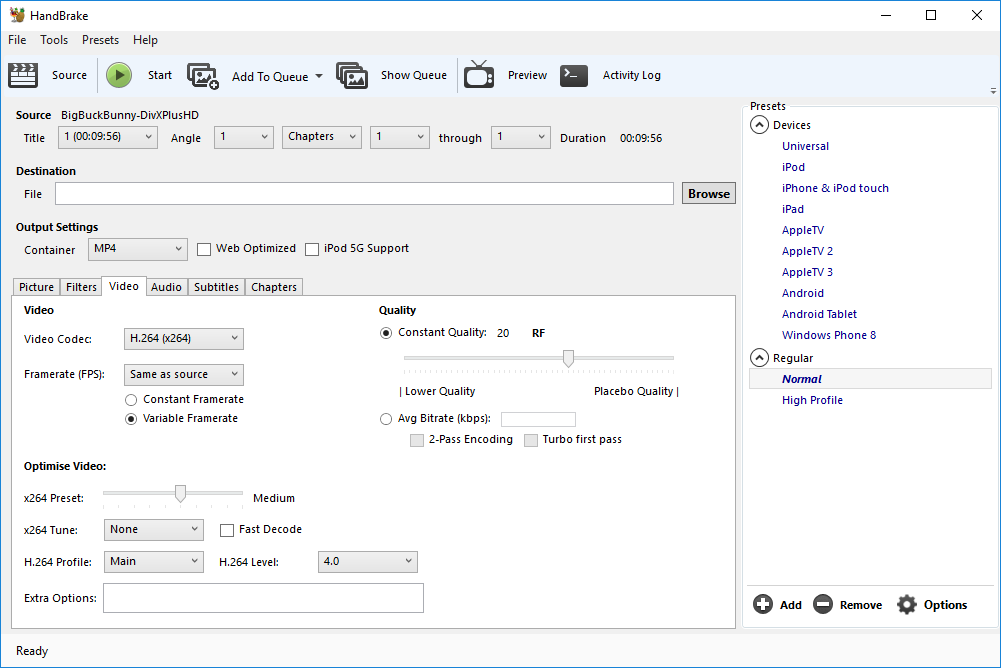
Task: Select the iPhone & iPod touch preset
Action: click(835, 188)
